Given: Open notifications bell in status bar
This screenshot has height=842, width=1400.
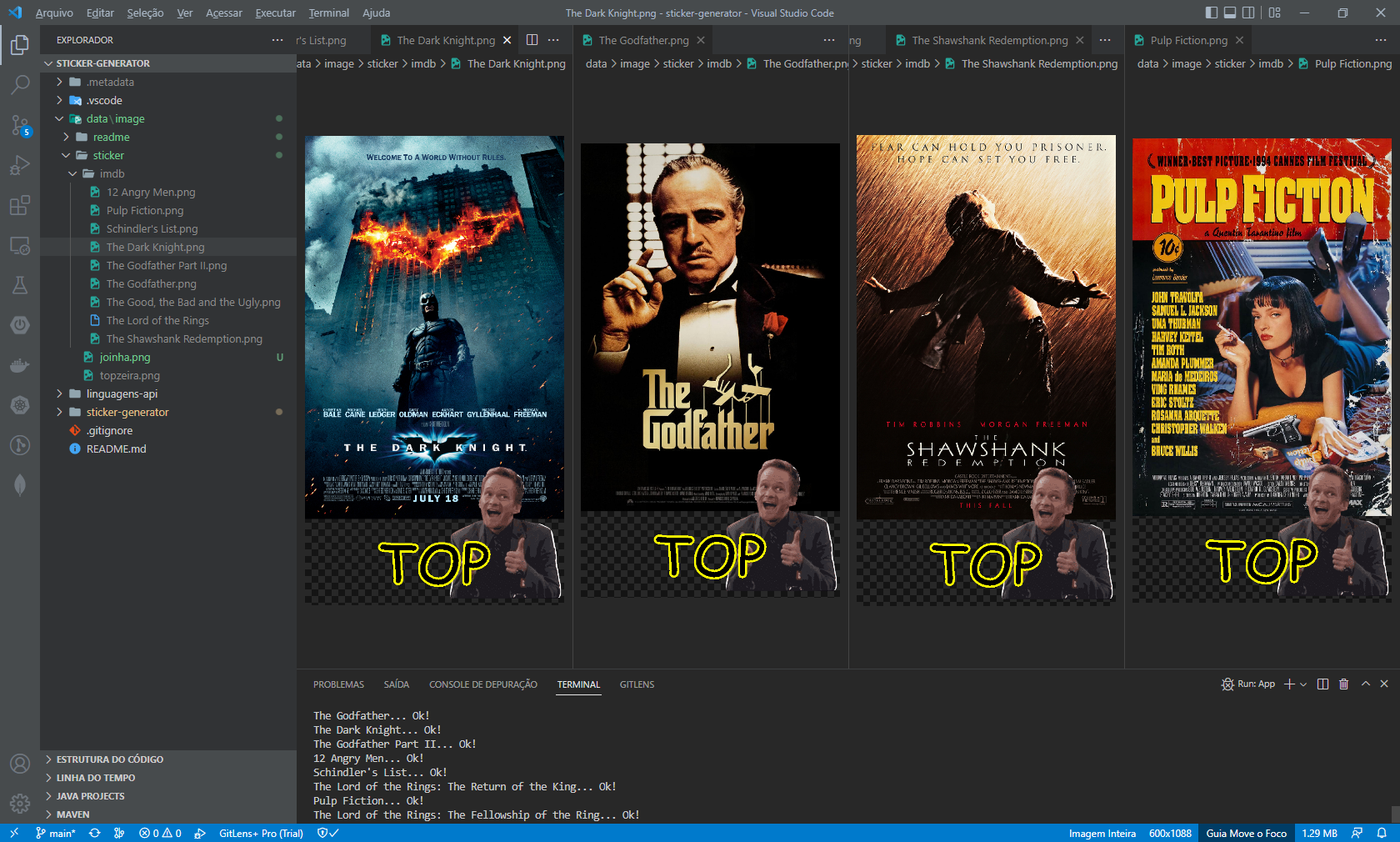Looking at the screenshot, I should [1382, 833].
